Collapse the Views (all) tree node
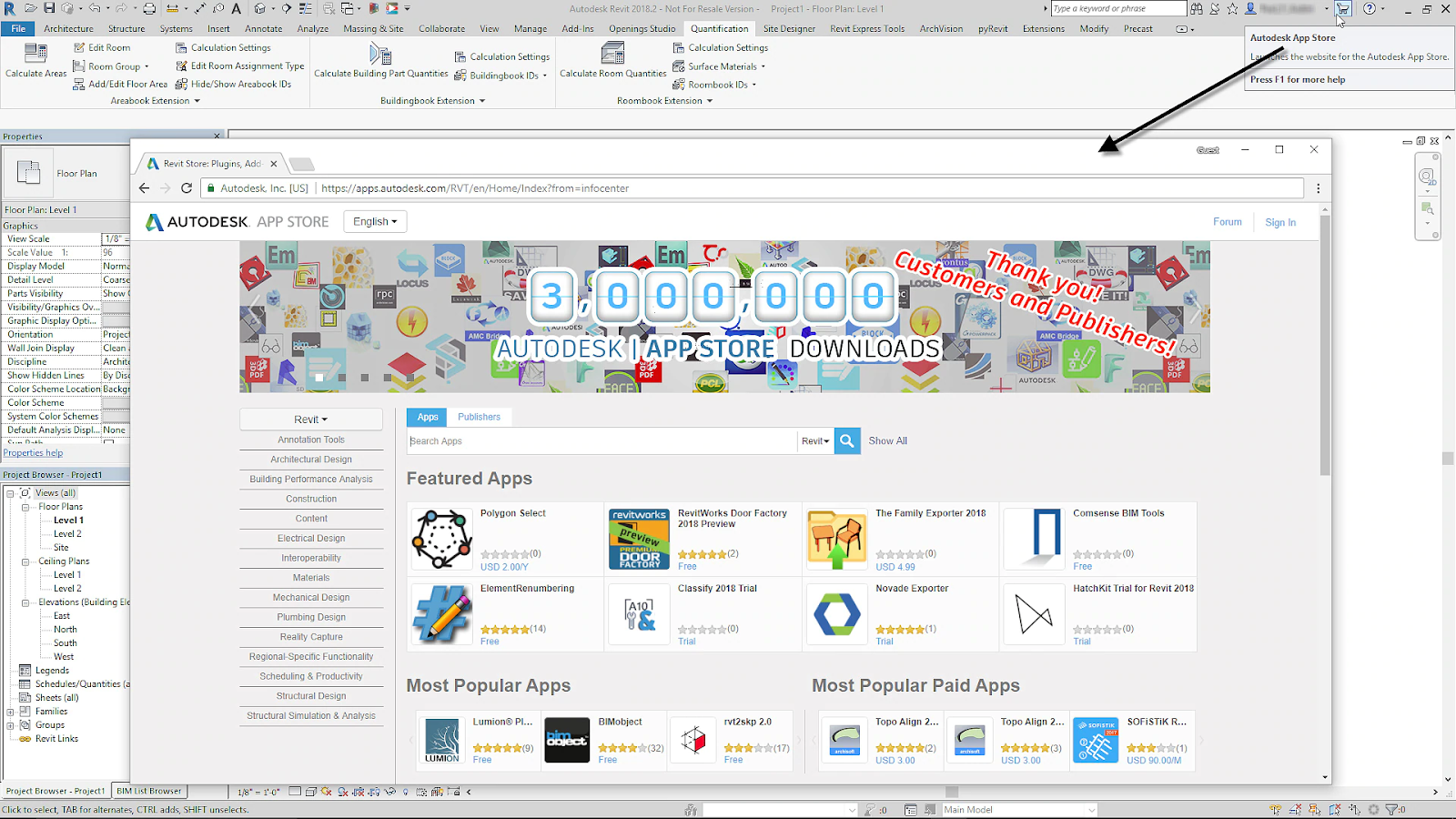1456x819 pixels. tap(11, 493)
